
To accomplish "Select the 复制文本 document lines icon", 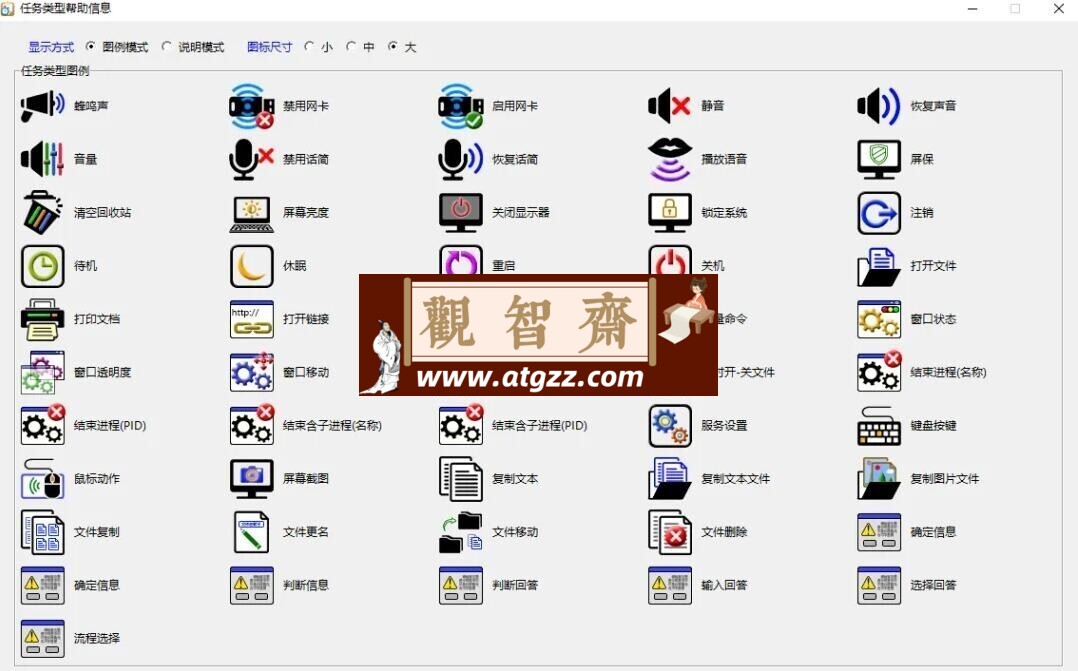I will coord(461,479).
